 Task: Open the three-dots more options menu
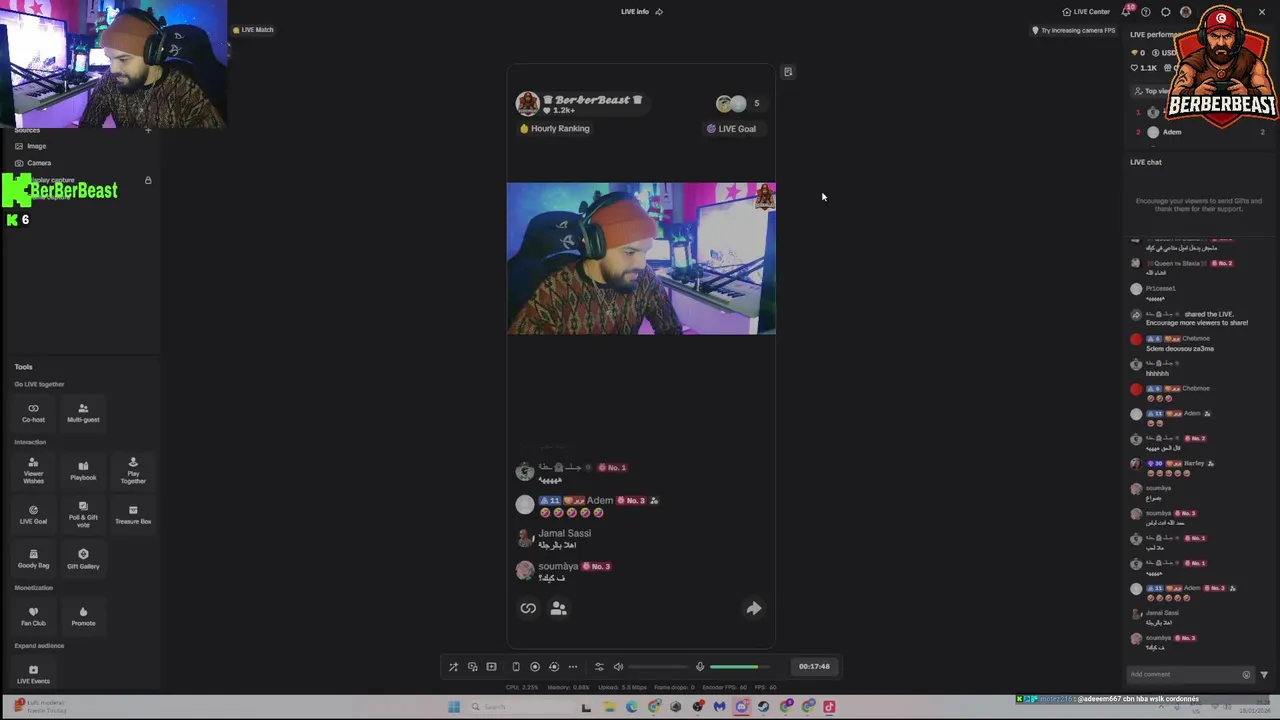click(573, 667)
